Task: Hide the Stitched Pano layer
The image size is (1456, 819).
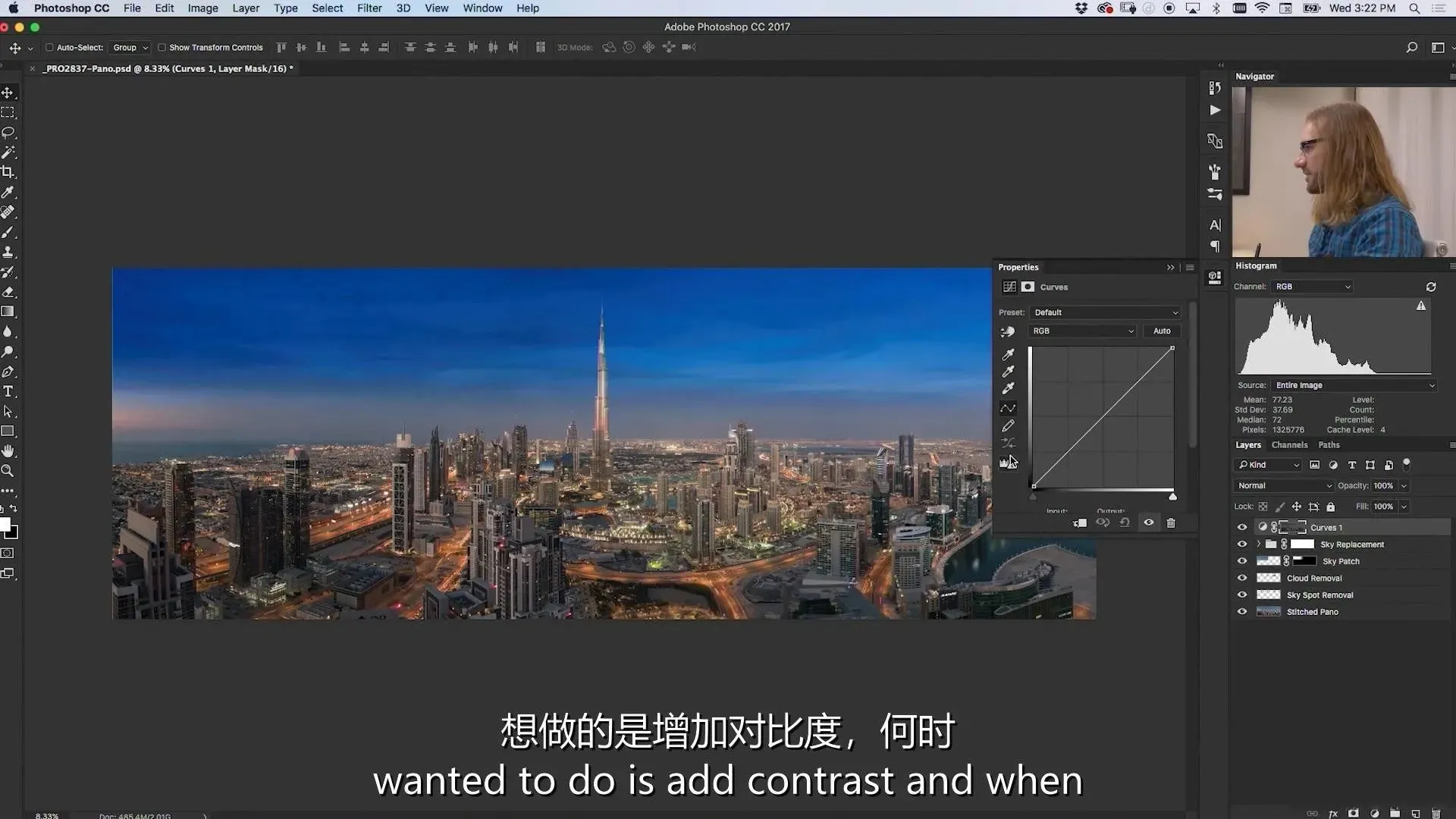Action: [1241, 612]
